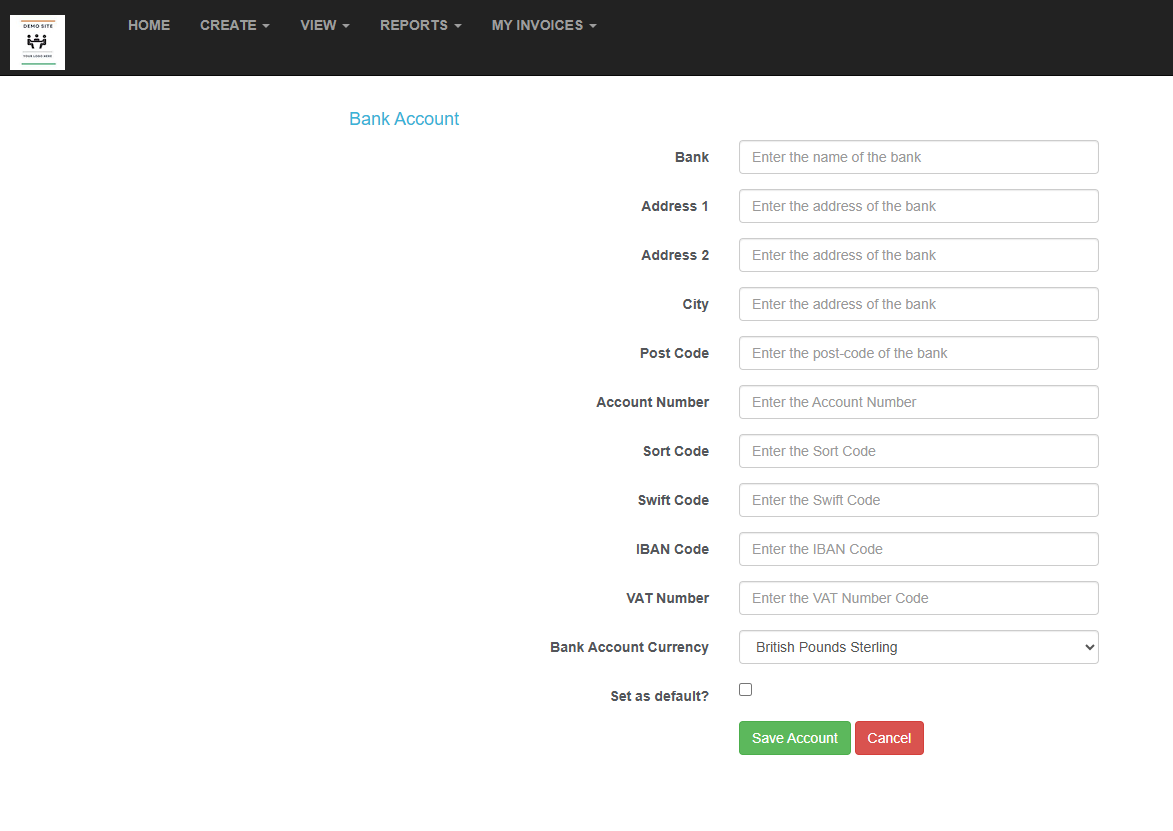Select the City input field
Image resolution: width=1173 pixels, height=831 pixels.
[x=919, y=304]
